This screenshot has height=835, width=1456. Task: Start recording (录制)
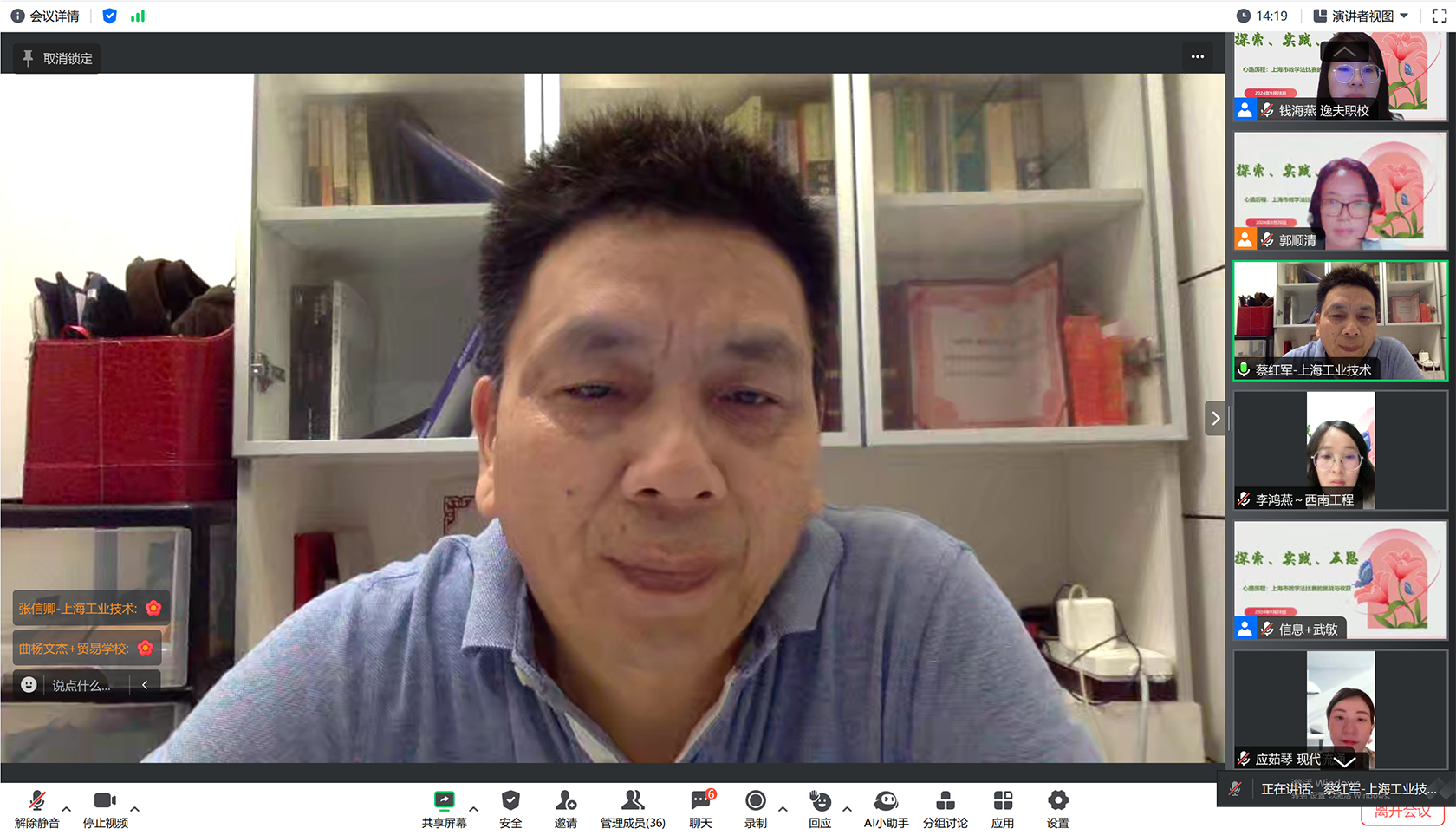click(756, 809)
